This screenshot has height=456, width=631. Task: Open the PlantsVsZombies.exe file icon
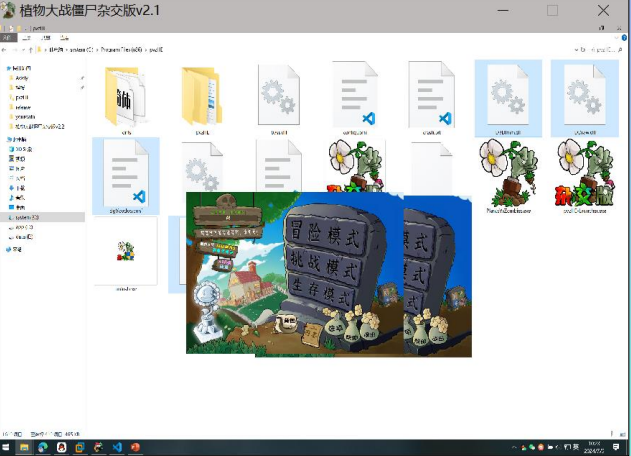(x=508, y=173)
